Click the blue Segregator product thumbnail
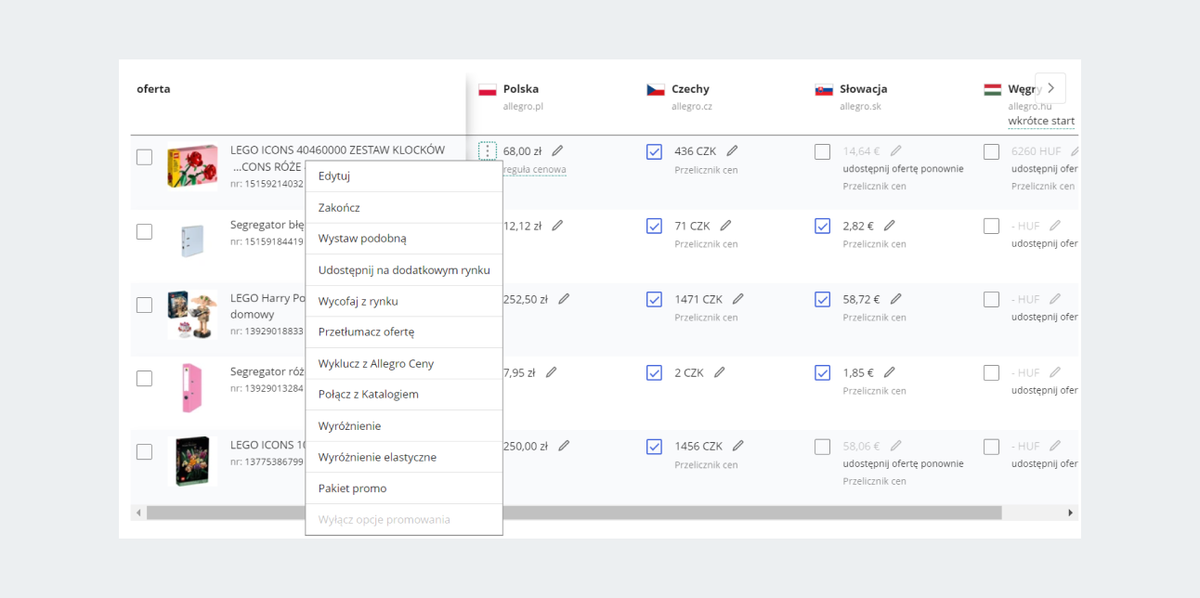This screenshot has width=1200, height=598. (x=192, y=241)
